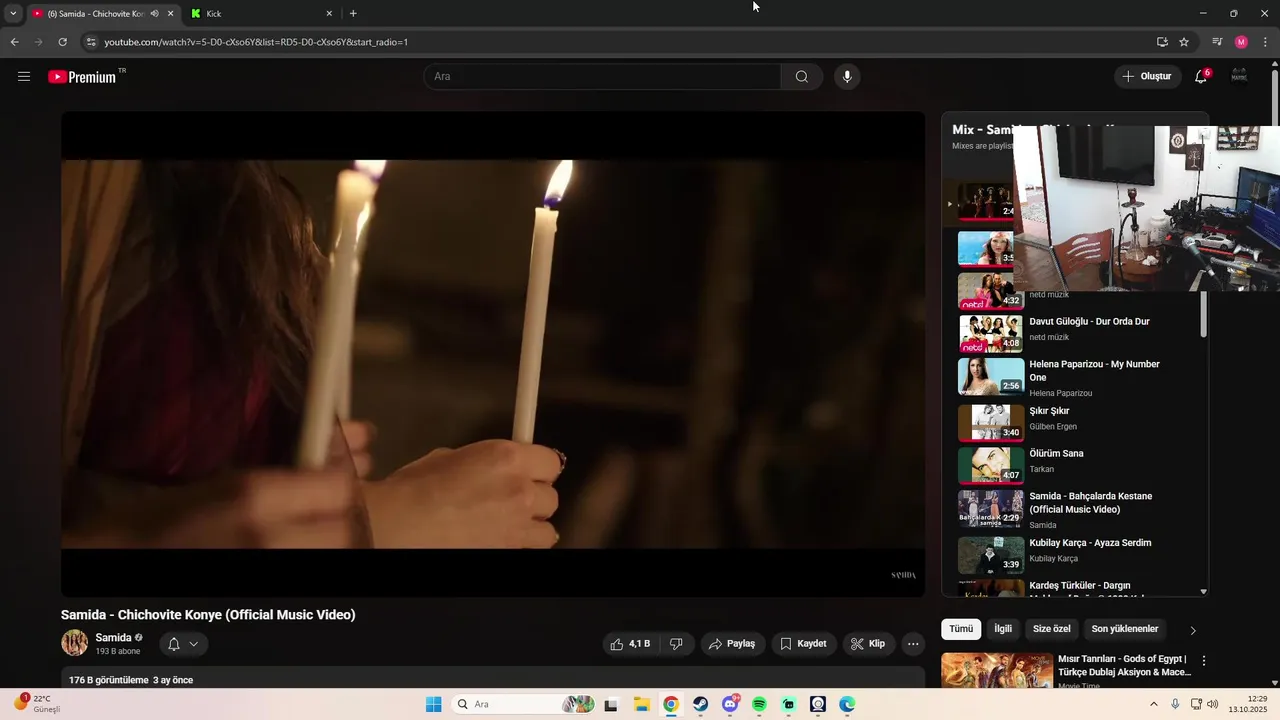Viewport: 1280px width, 720px height.
Task: Play Şıkır Şıkır by Gülben Ergen
Action: [1049, 411]
